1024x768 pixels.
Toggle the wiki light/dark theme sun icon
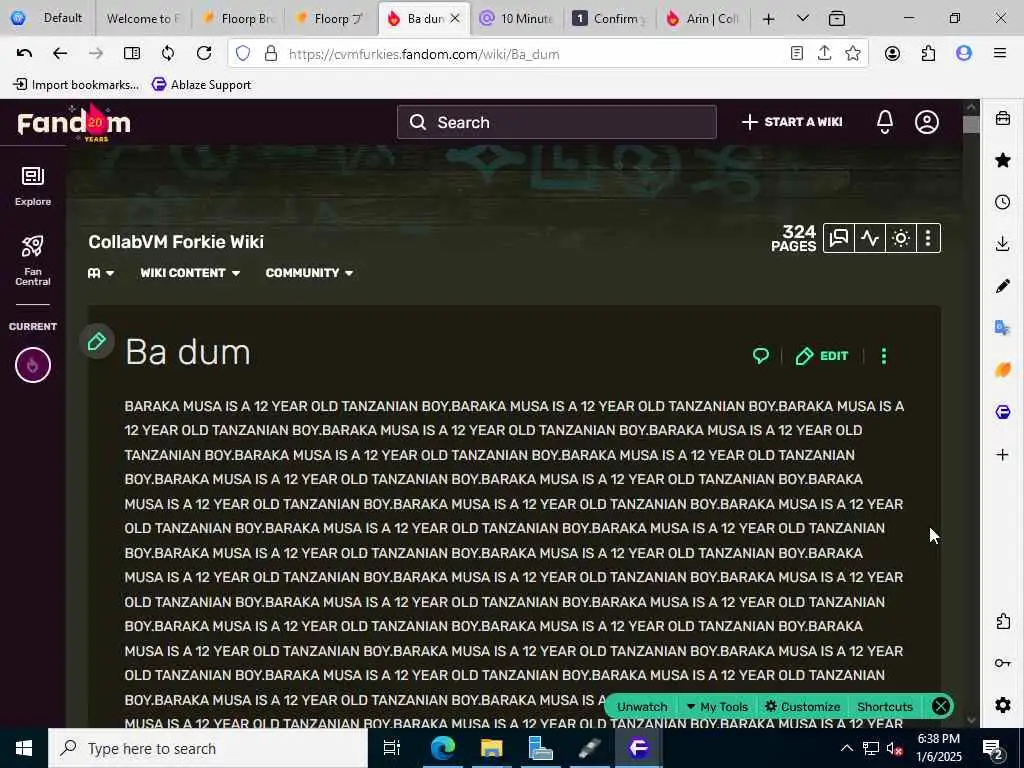(901, 238)
